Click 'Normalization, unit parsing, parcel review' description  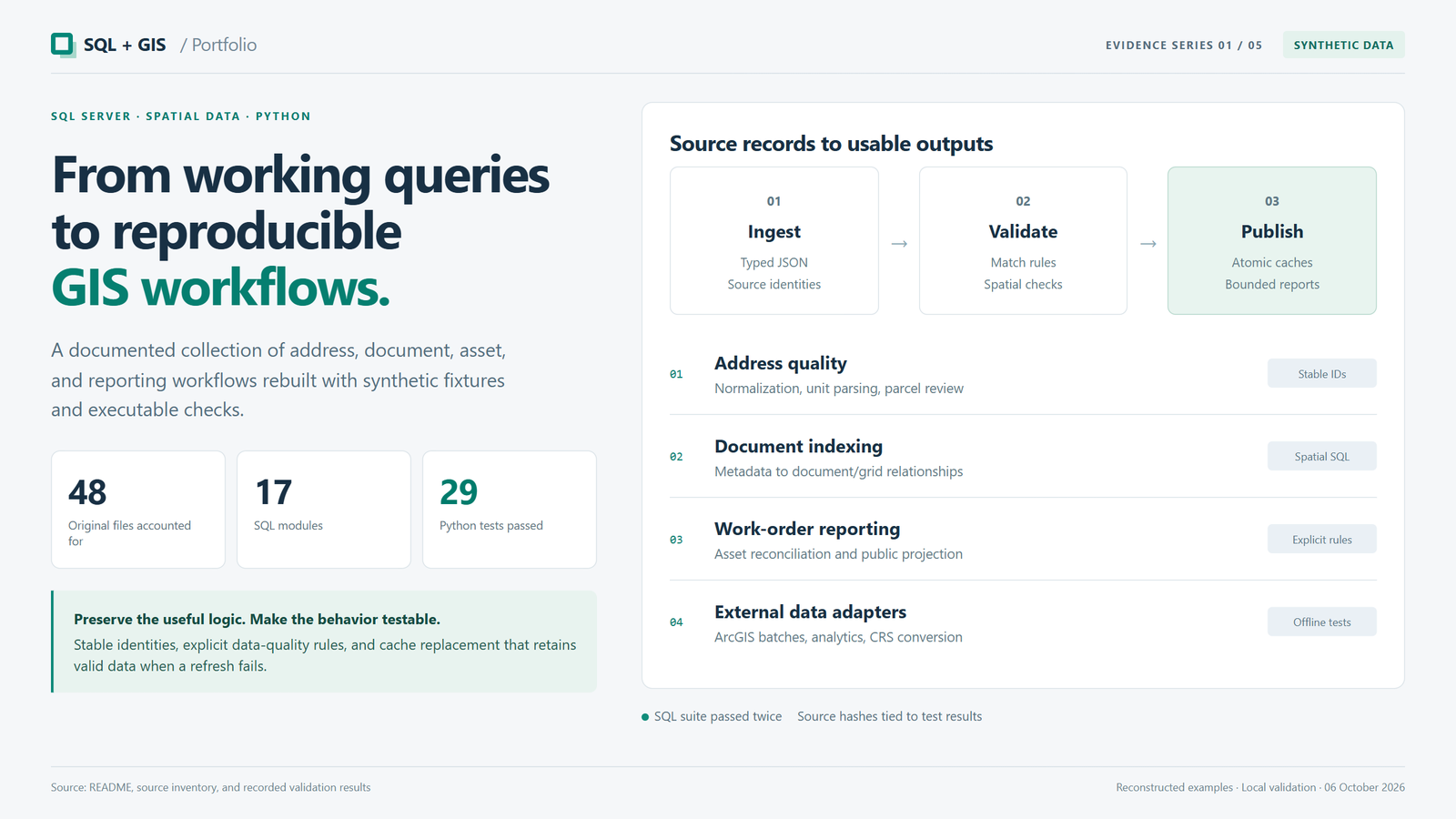point(839,389)
